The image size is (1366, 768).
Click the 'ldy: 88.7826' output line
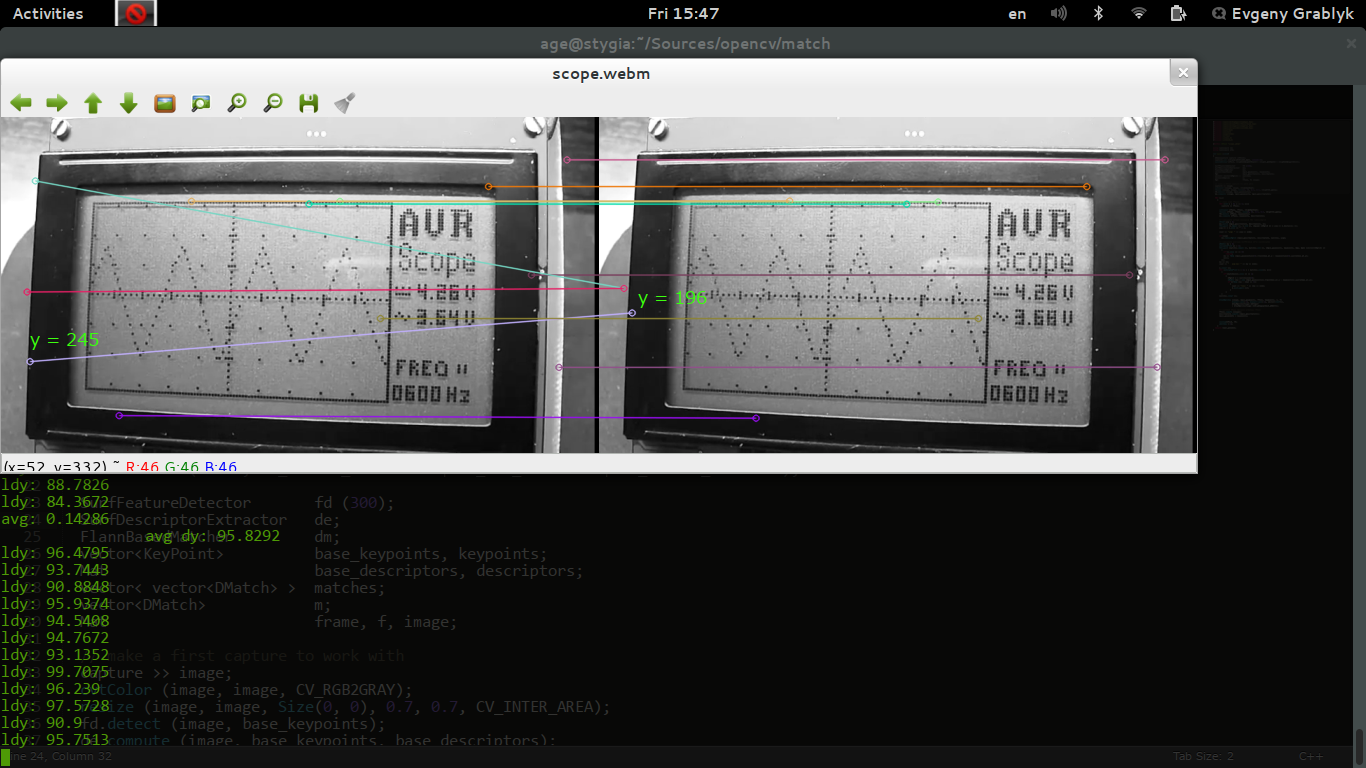pos(55,485)
